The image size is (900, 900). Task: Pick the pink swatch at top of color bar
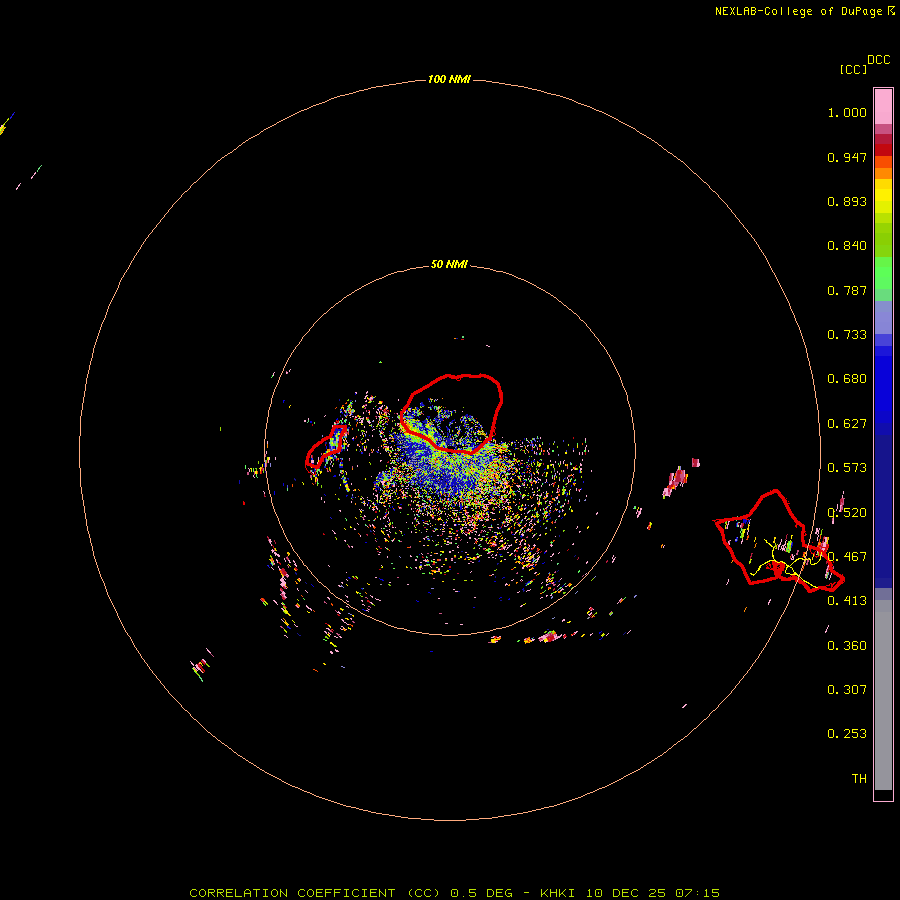tap(883, 106)
